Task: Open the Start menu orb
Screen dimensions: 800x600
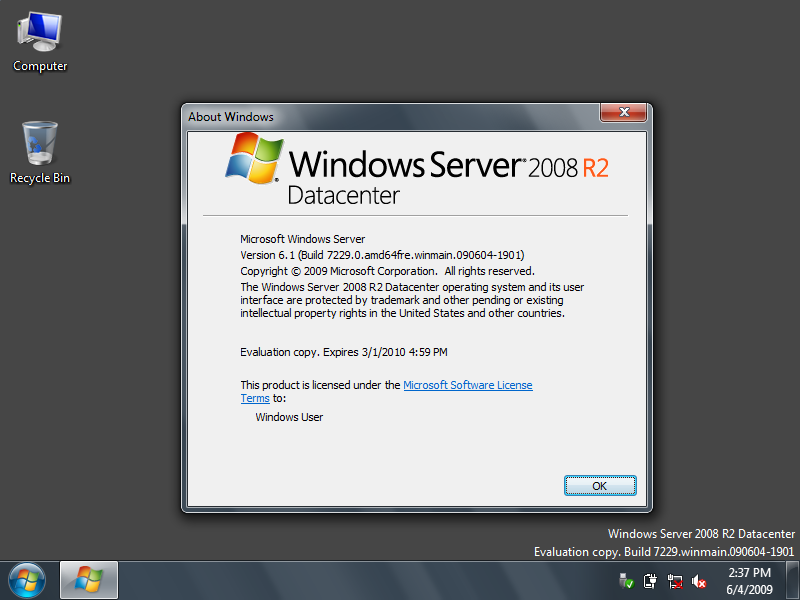Action: tap(27, 581)
